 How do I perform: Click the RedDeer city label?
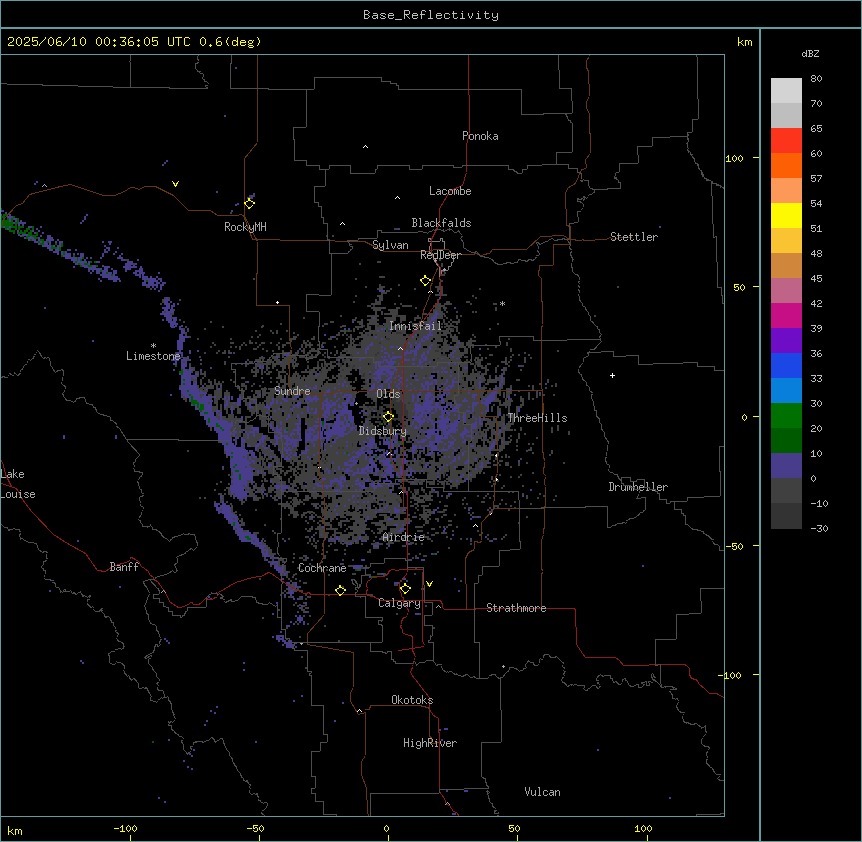(x=440, y=255)
